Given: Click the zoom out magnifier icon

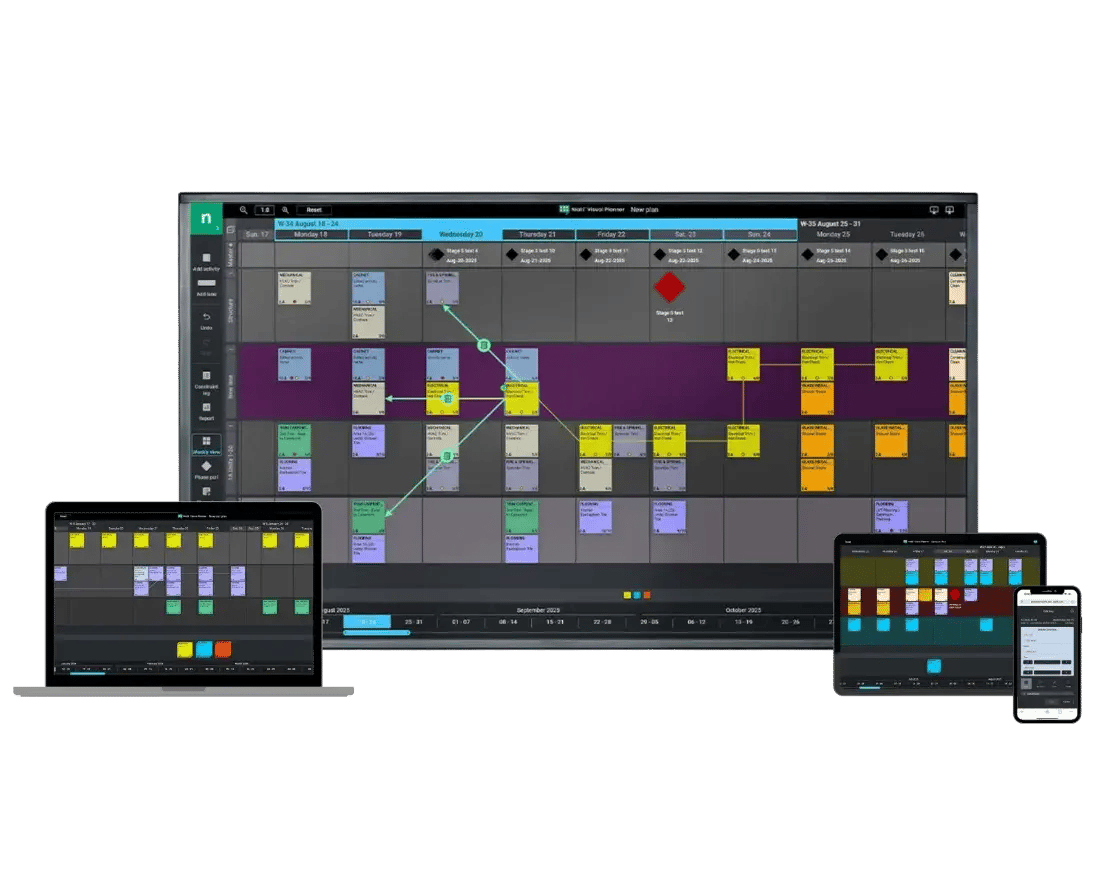Looking at the screenshot, I should (243, 210).
